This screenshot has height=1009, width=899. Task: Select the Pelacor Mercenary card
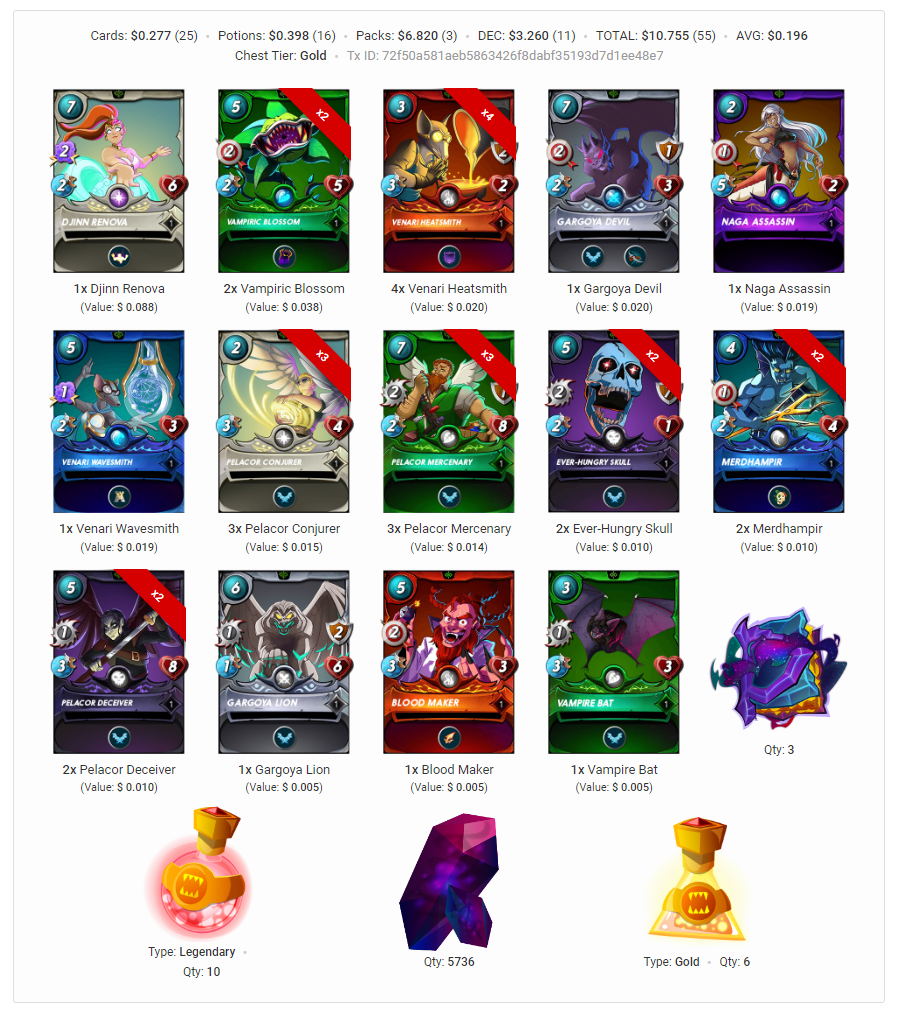(449, 421)
